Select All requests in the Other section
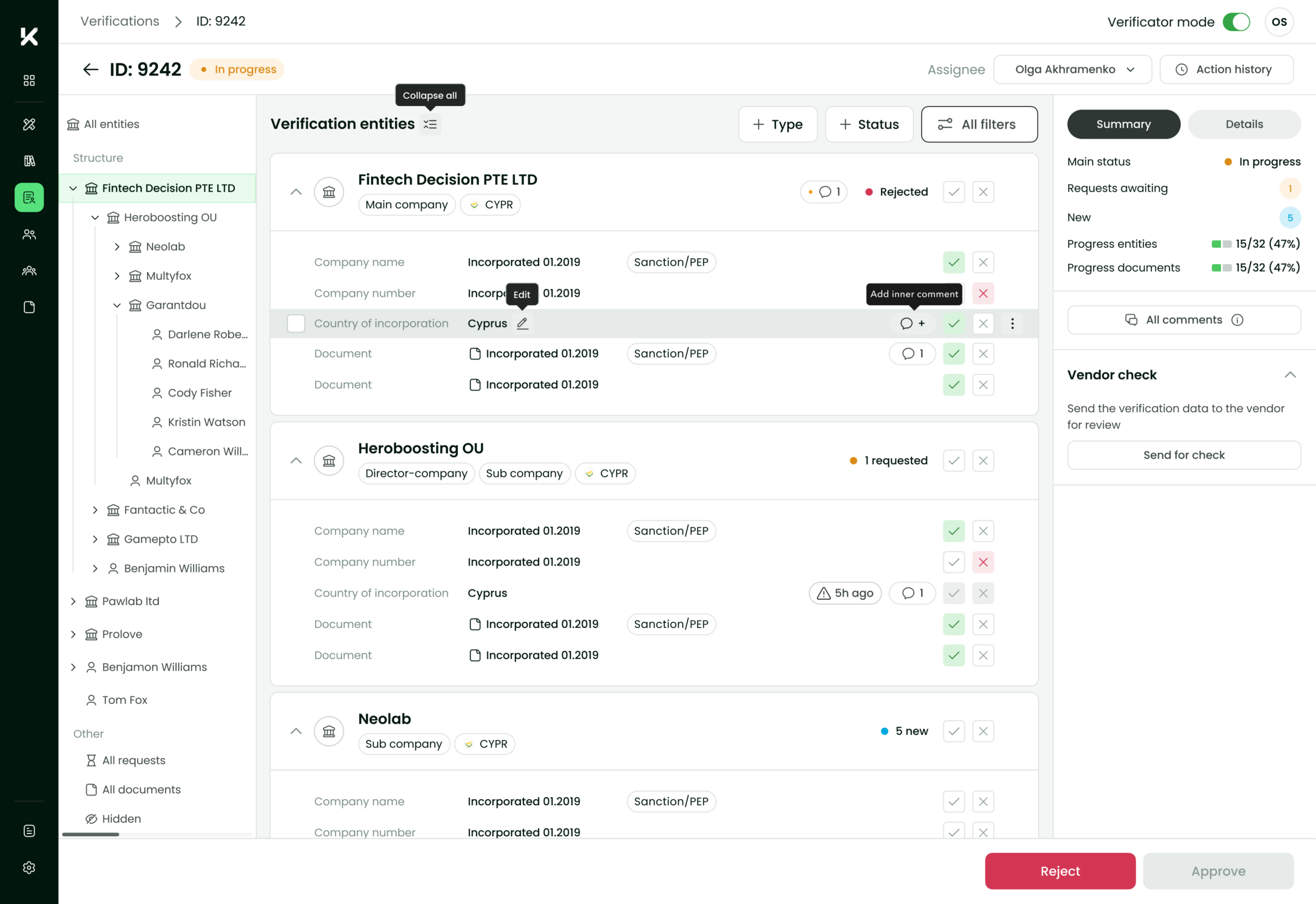This screenshot has width=1316, height=904. pyautogui.click(x=134, y=760)
